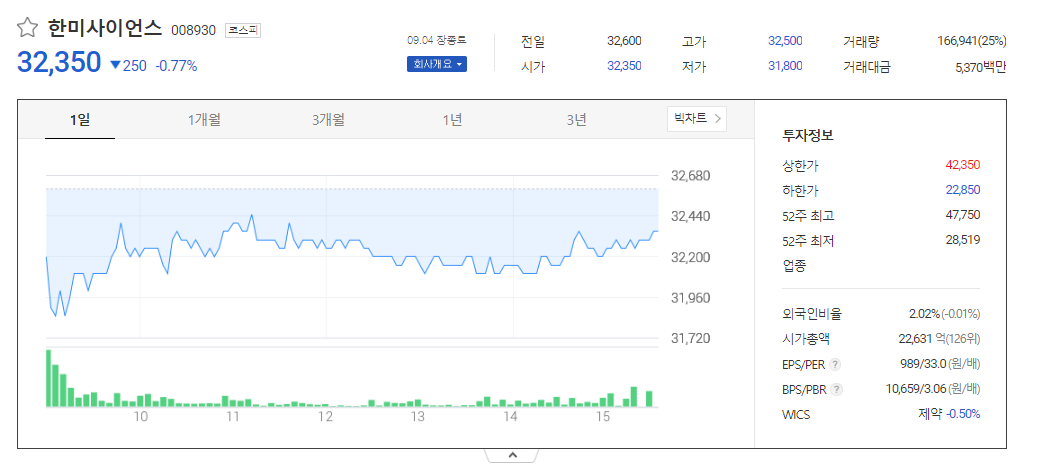Click the 32,680 price axis label

(x=690, y=176)
